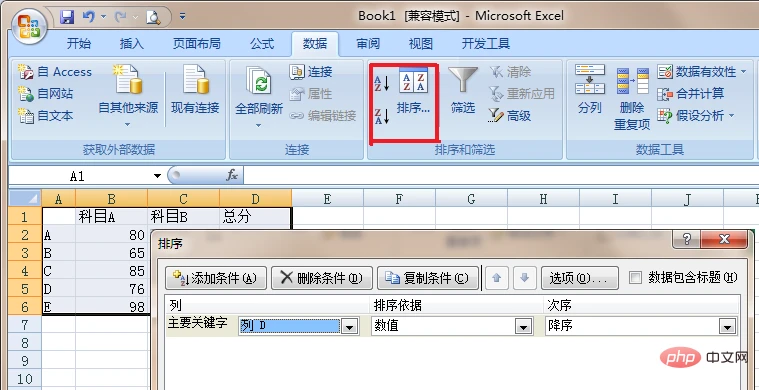Viewport: 759px width, 390px height.
Task: Switch to the 插入 ribbon tab
Action: 132,44
